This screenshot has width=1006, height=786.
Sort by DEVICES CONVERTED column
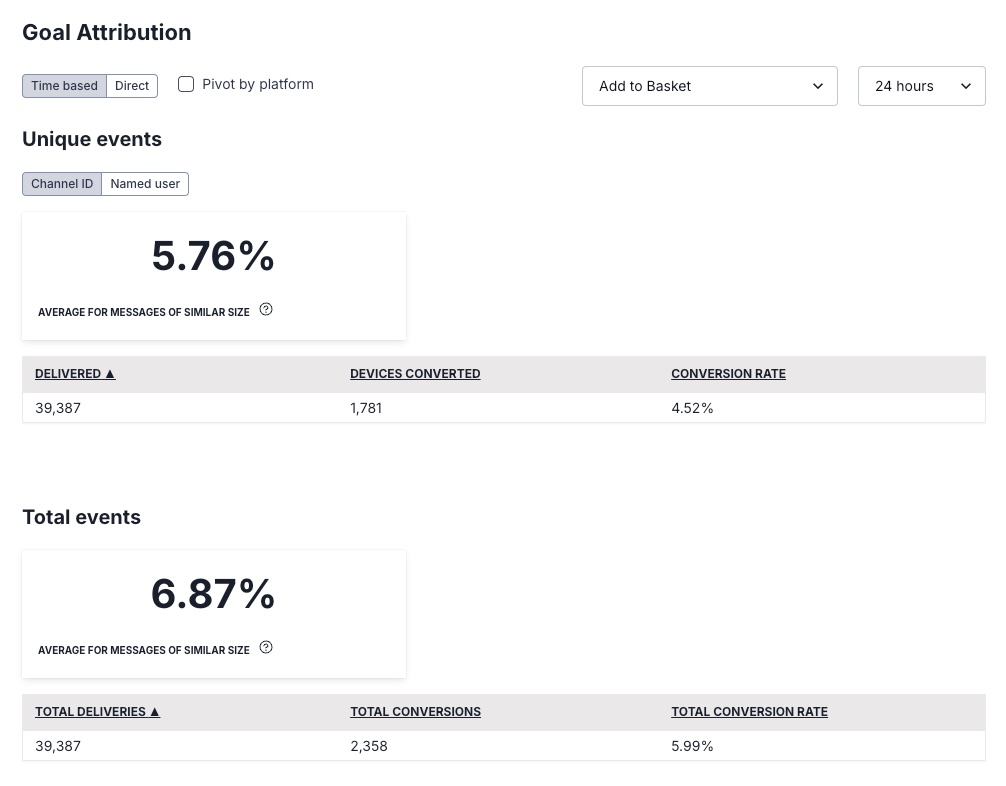coord(415,374)
